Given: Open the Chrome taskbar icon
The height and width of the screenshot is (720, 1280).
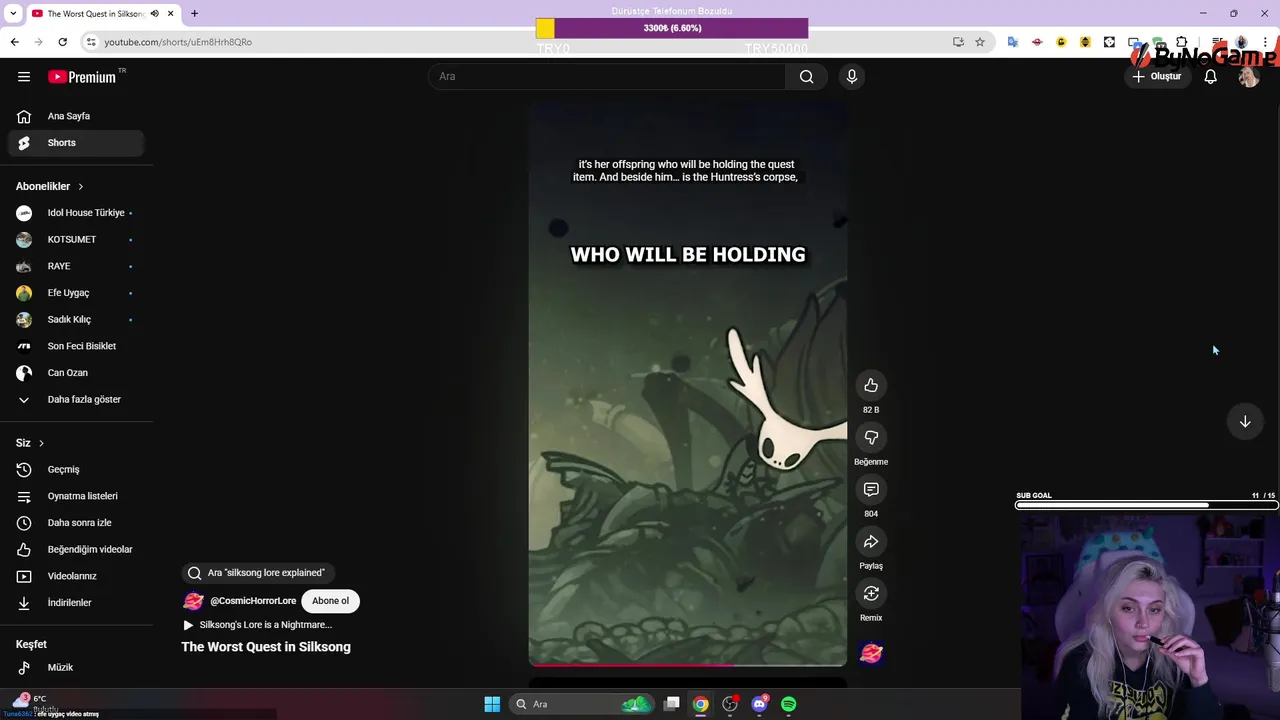Looking at the screenshot, I should 701,704.
